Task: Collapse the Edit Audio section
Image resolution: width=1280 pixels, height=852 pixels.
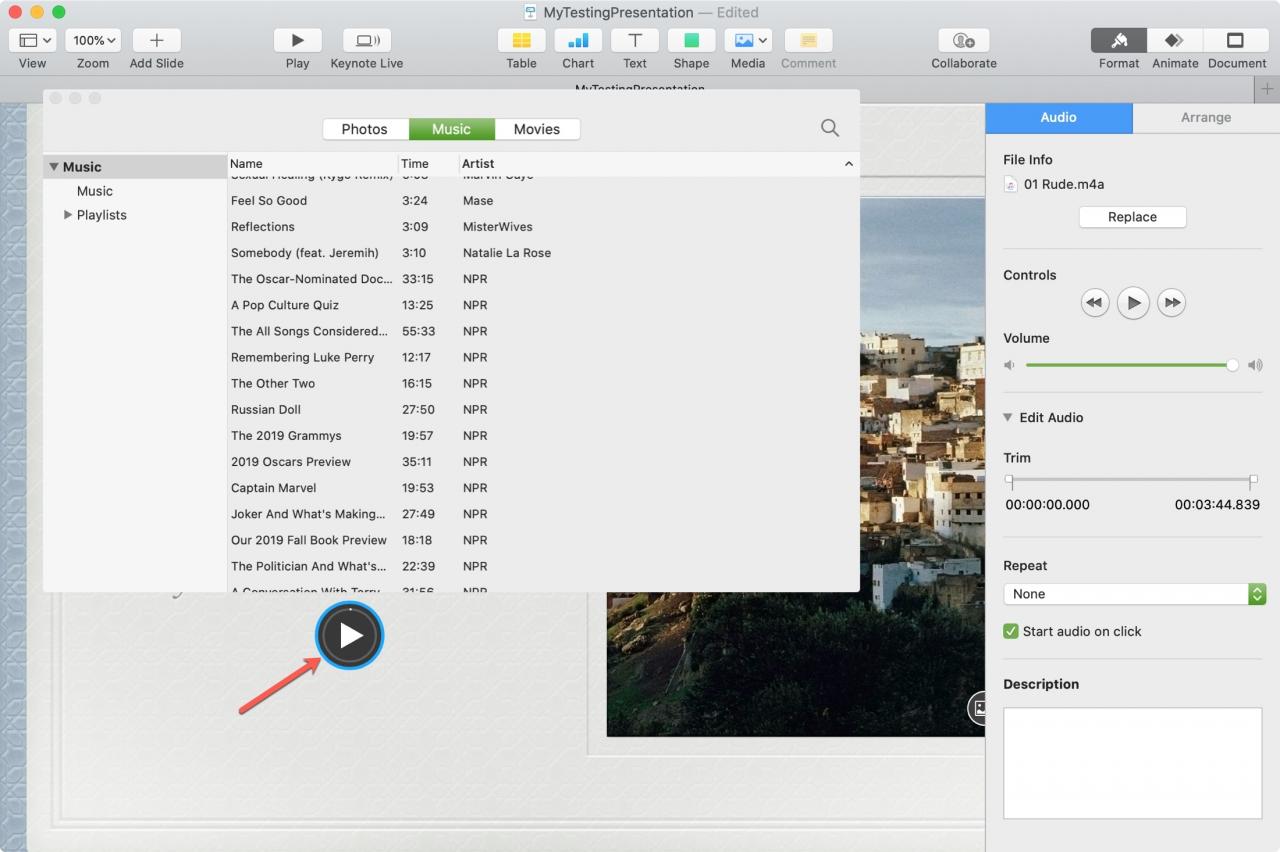Action: click(1008, 418)
